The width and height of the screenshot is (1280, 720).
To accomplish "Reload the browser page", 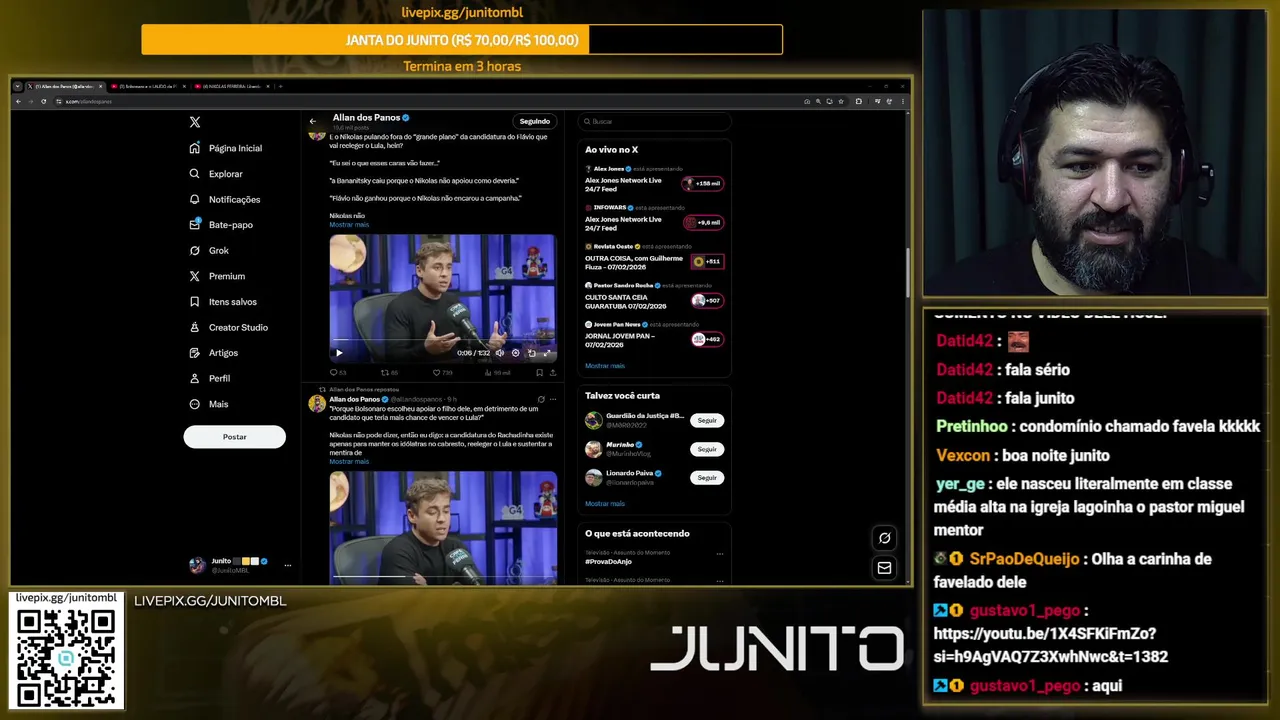I will coord(43,101).
